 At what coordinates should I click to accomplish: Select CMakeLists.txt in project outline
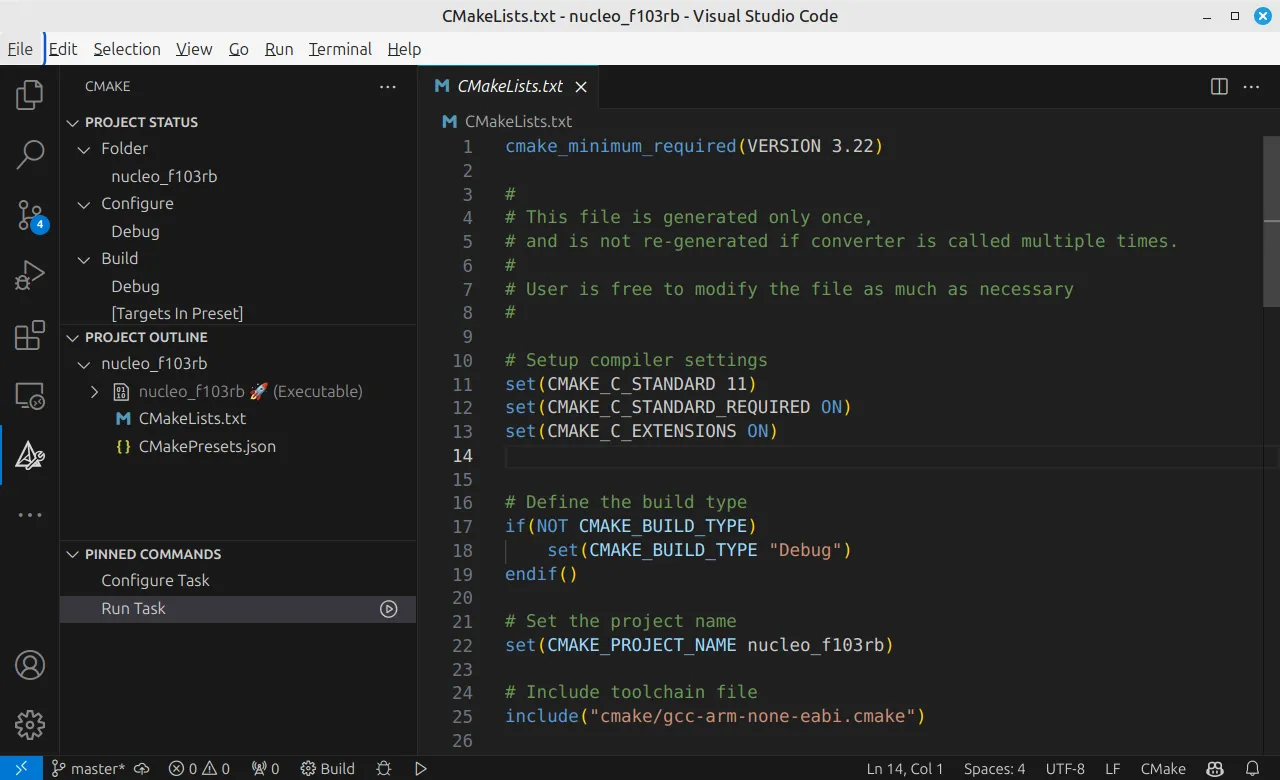click(x=192, y=419)
